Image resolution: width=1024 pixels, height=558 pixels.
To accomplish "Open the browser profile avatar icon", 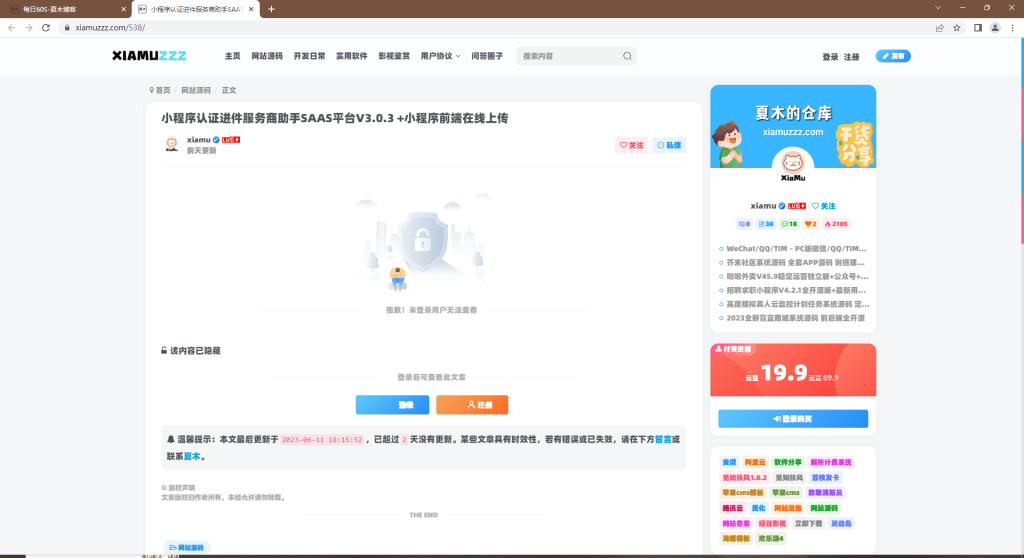I will point(995,27).
